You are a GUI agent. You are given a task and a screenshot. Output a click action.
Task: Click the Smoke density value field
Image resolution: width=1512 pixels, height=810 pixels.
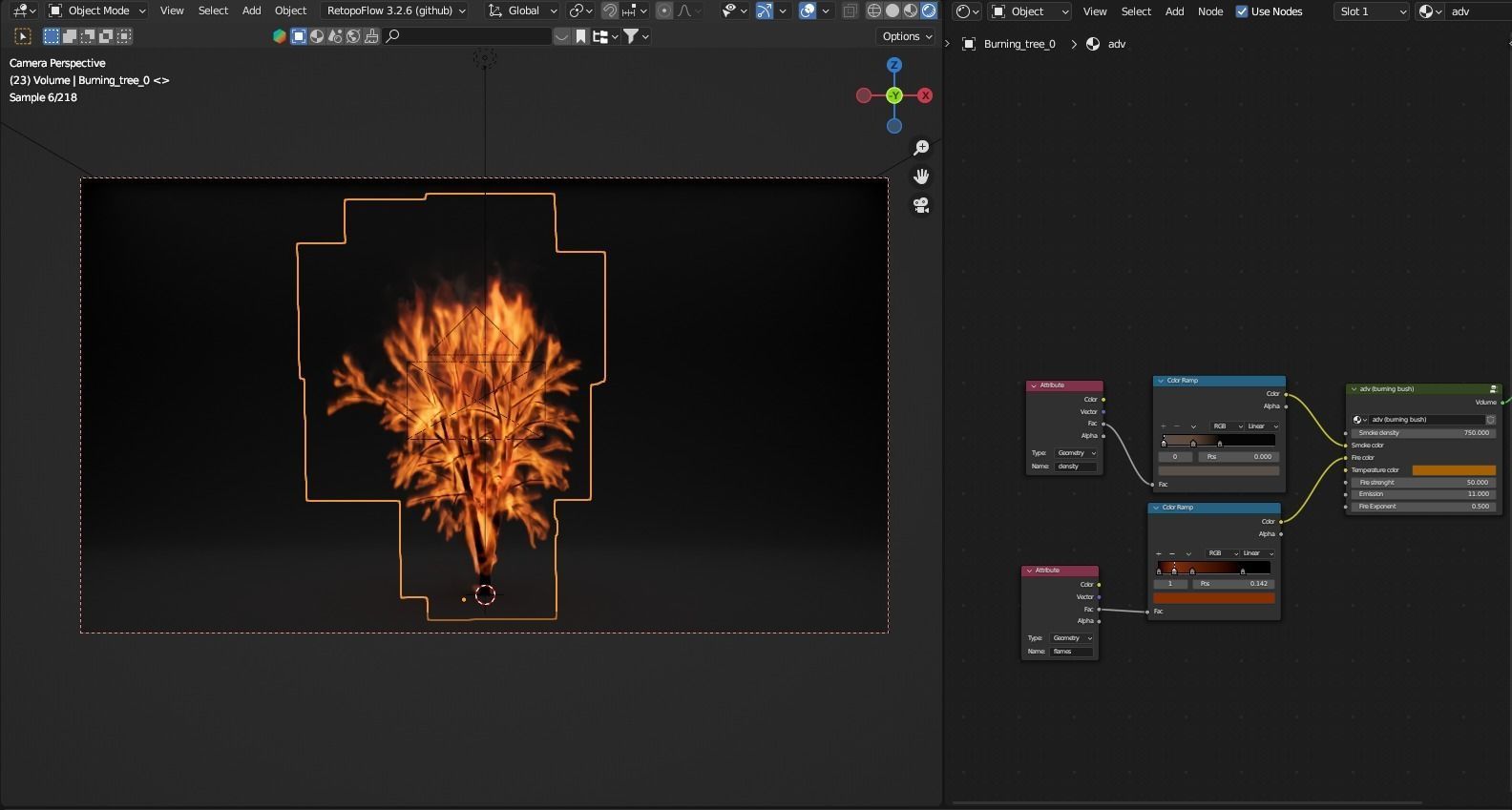point(1422,433)
